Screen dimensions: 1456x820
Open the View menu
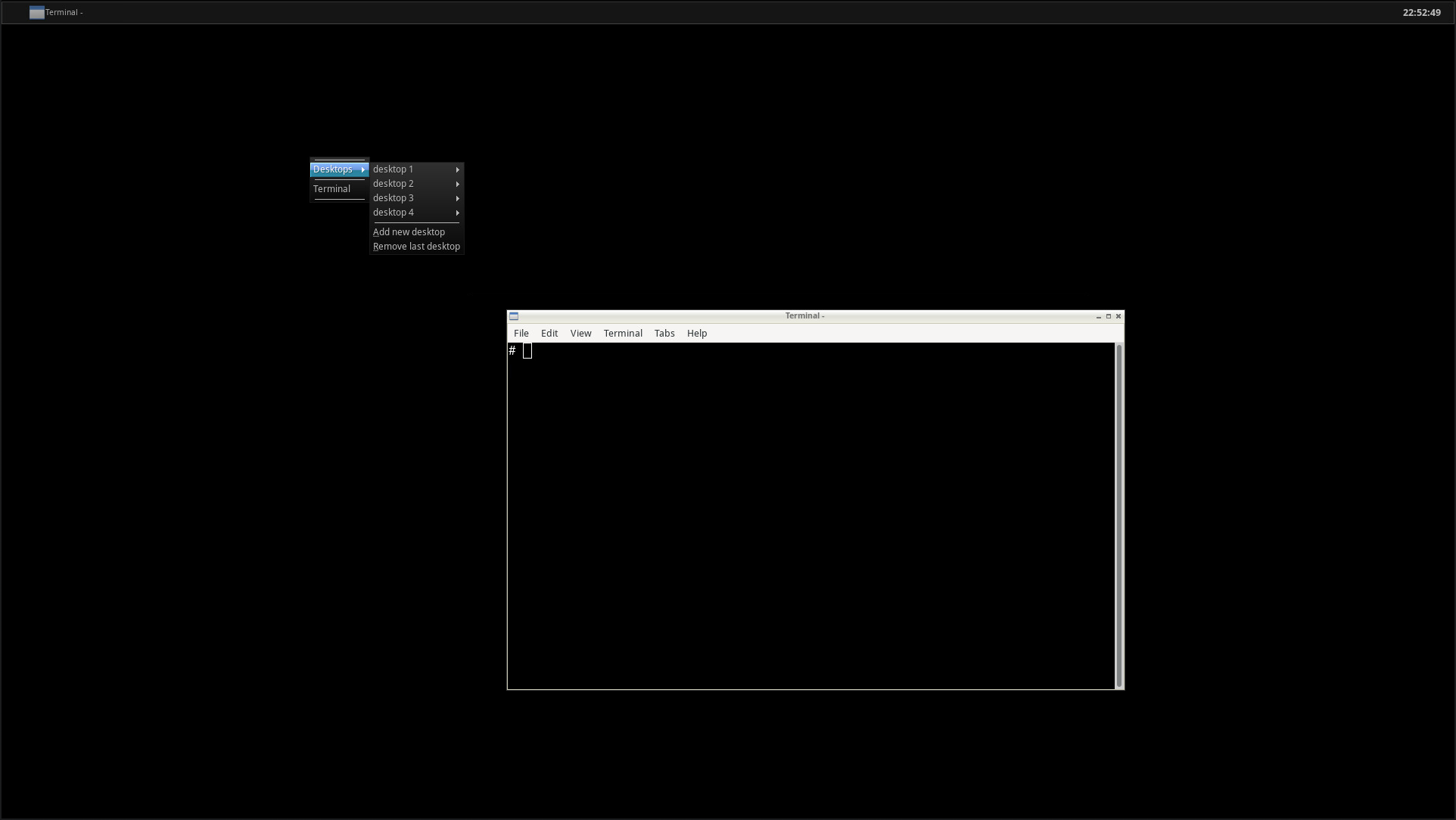click(x=580, y=333)
